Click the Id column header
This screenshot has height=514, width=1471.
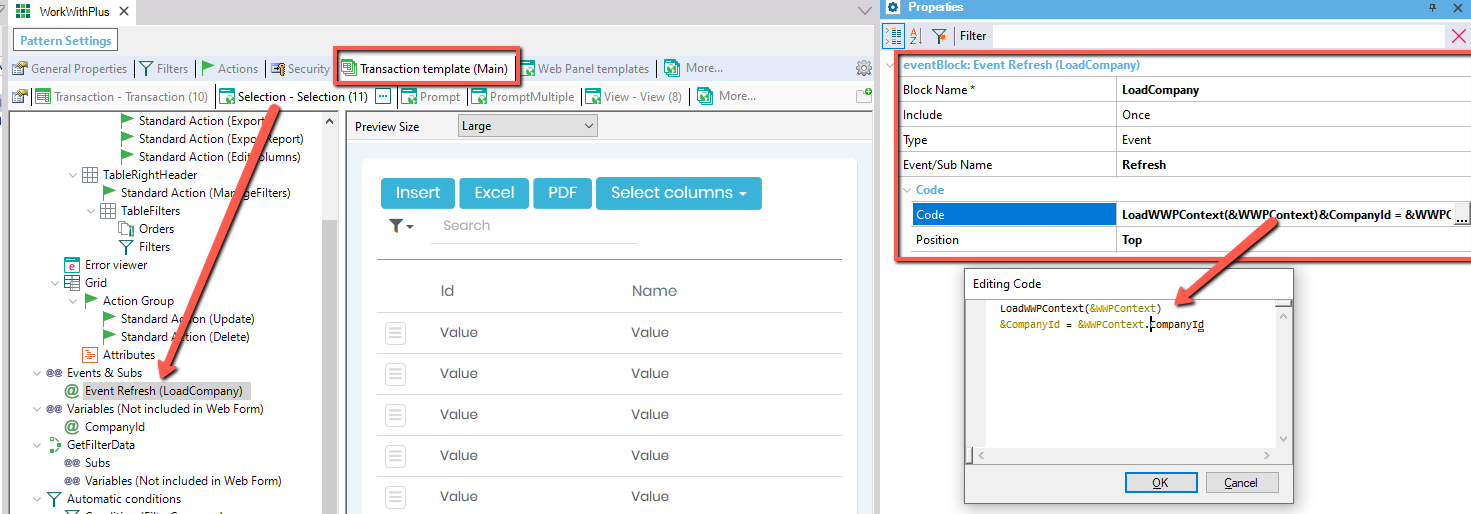[x=447, y=291]
